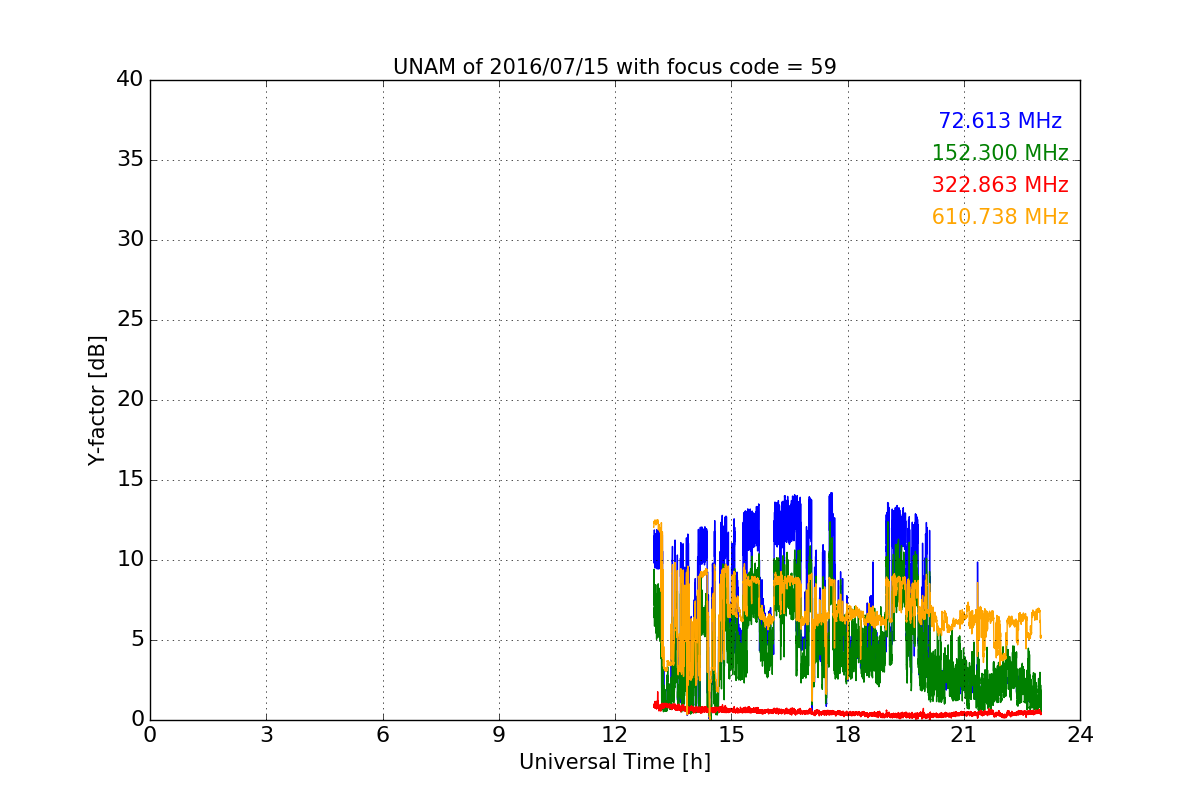This screenshot has width=1200, height=800.
Task: Select the 72.613 MHz legend label
Action: click(x=1000, y=121)
